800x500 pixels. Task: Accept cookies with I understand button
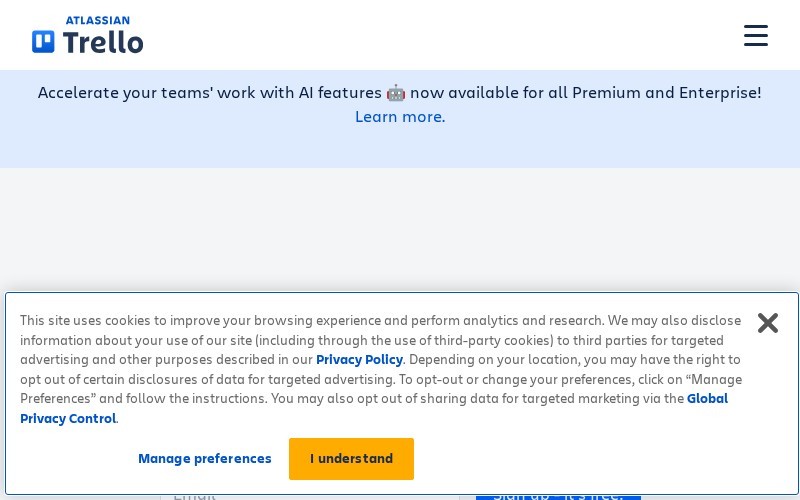pos(351,459)
